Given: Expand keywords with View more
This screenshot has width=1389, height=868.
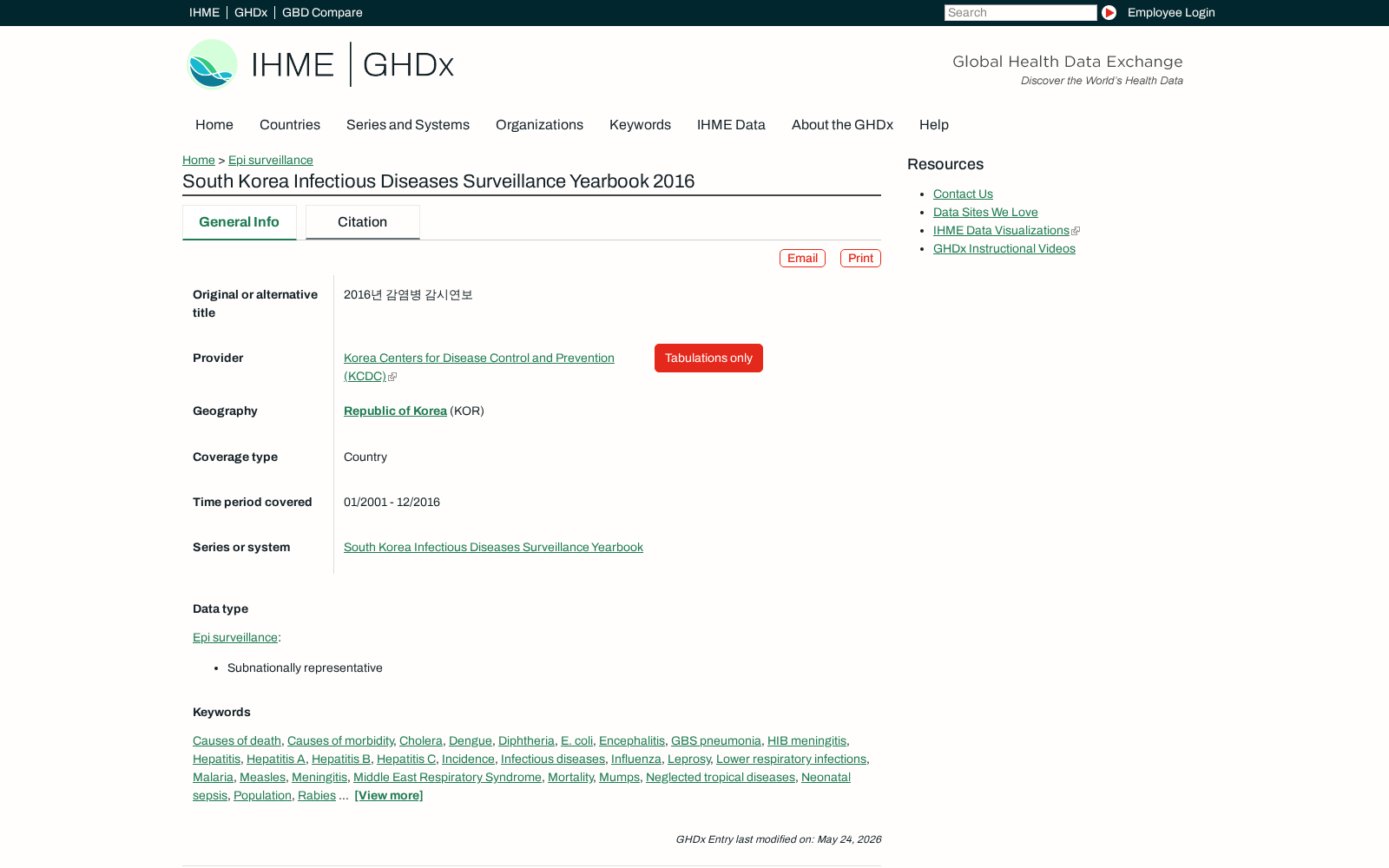Looking at the screenshot, I should [x=389, y=795].
